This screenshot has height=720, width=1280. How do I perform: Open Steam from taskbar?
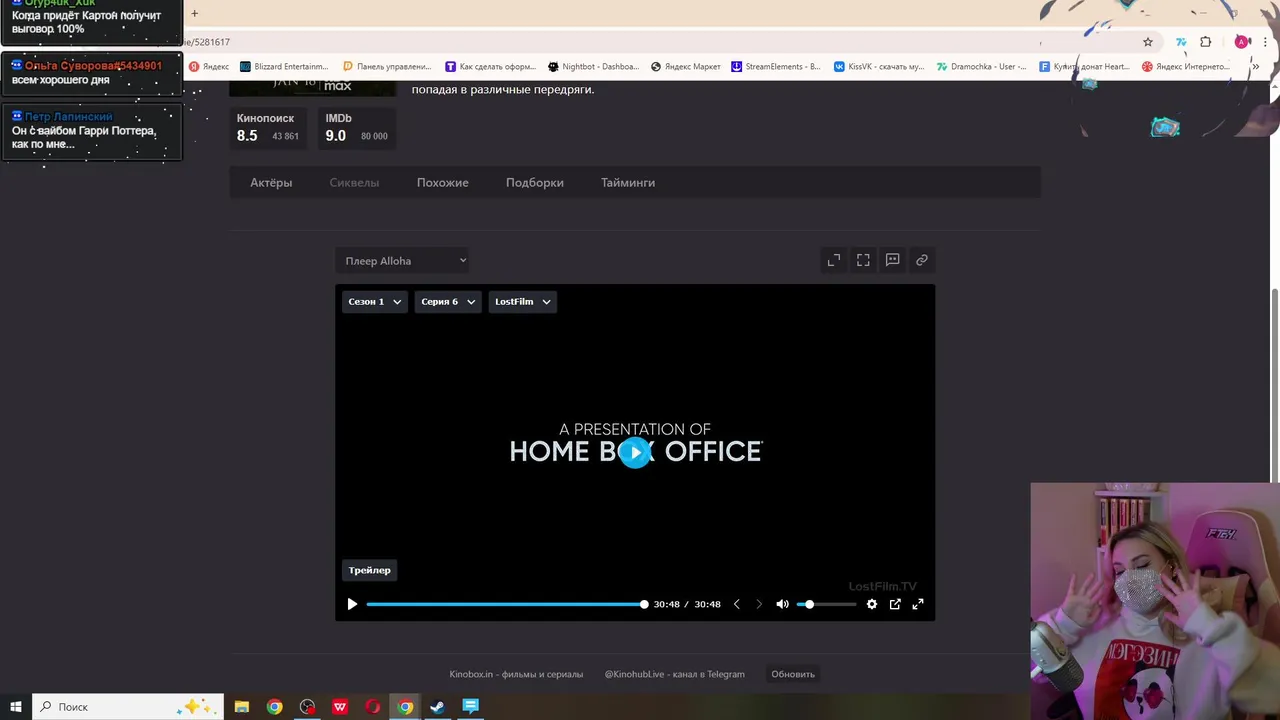(438, 707)
